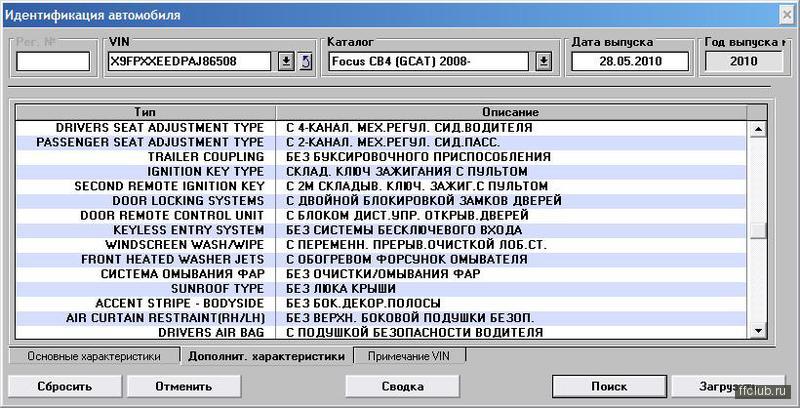Open the VIN dropdown list

[286, 62]
